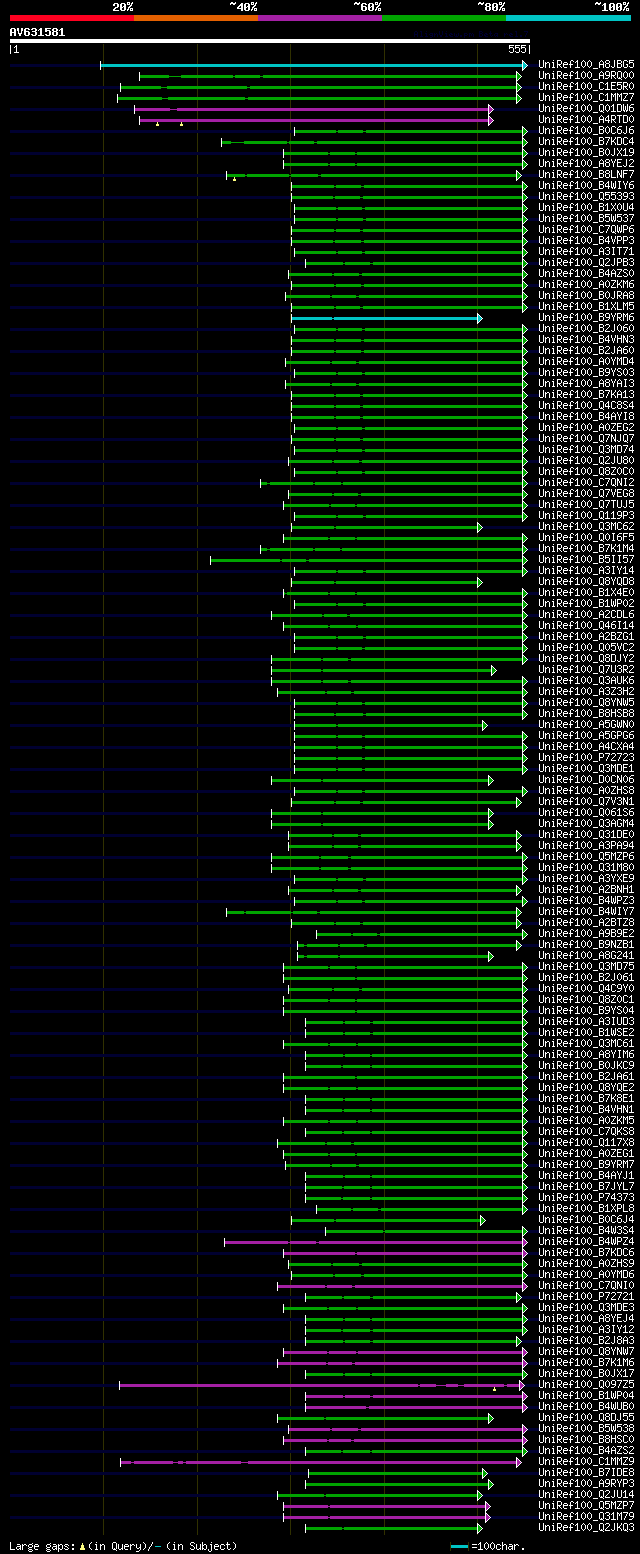The width and height of the screenshot is (640, 1554).
Task: Click the red ~20% identity legend segment
Action: pyautogui.click(x=72, y=18)
